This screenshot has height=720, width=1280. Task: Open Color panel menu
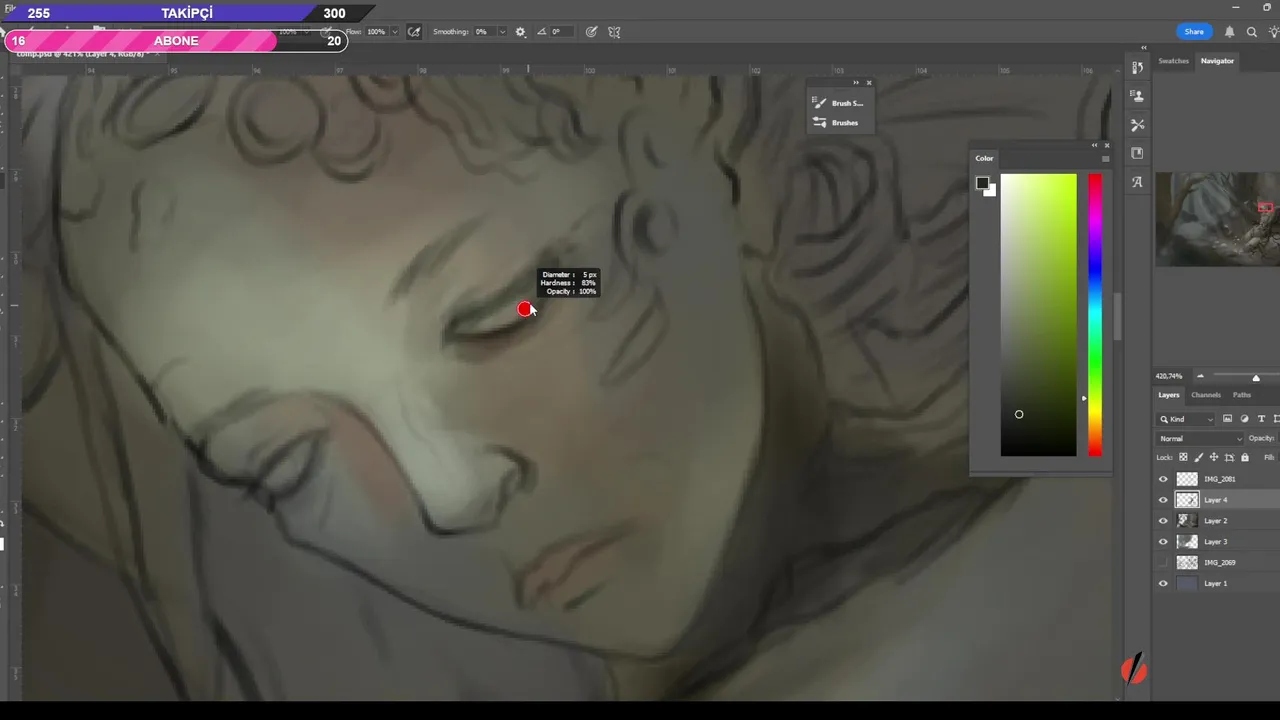click(x=1105, y=158)
